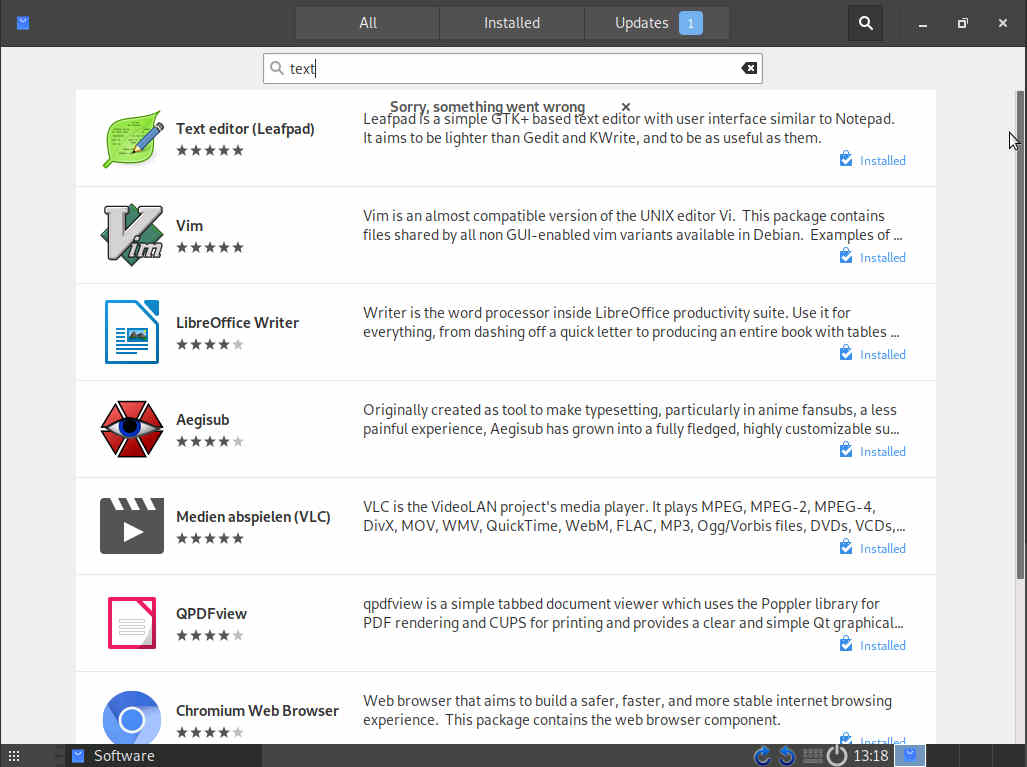Image resolution: width=1027 pixels, height=767 pixels.
Task: Open the applications grid in the taskbar
Action: [14, 756]
